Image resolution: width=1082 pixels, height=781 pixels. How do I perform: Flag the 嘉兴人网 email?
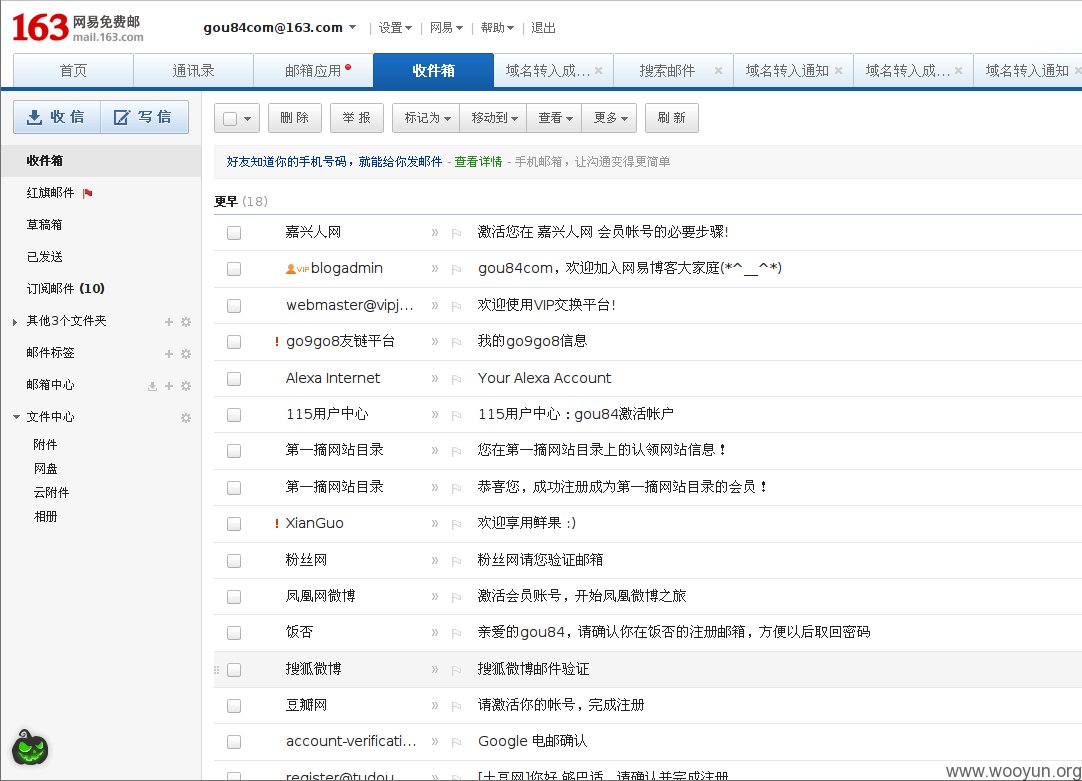(456, 233)
